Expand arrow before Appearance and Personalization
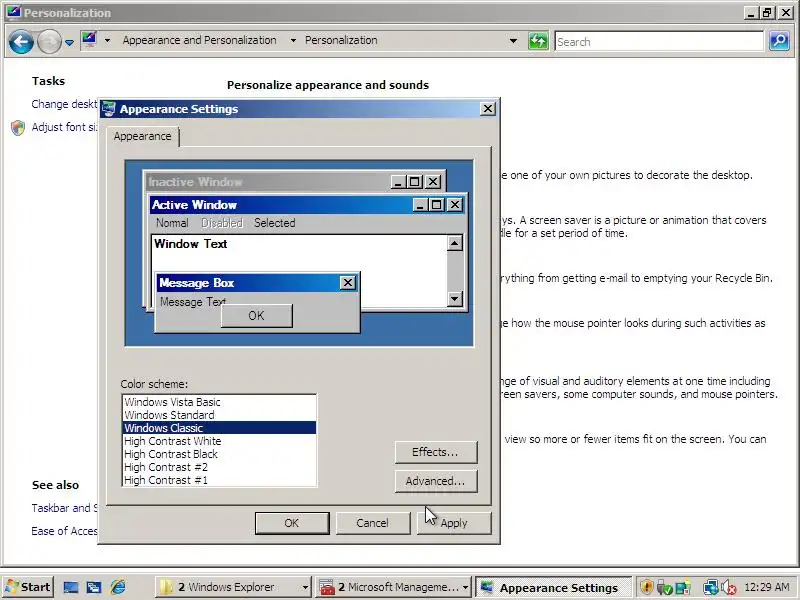This screenshot has width=800, height=600. coord(107,40)
